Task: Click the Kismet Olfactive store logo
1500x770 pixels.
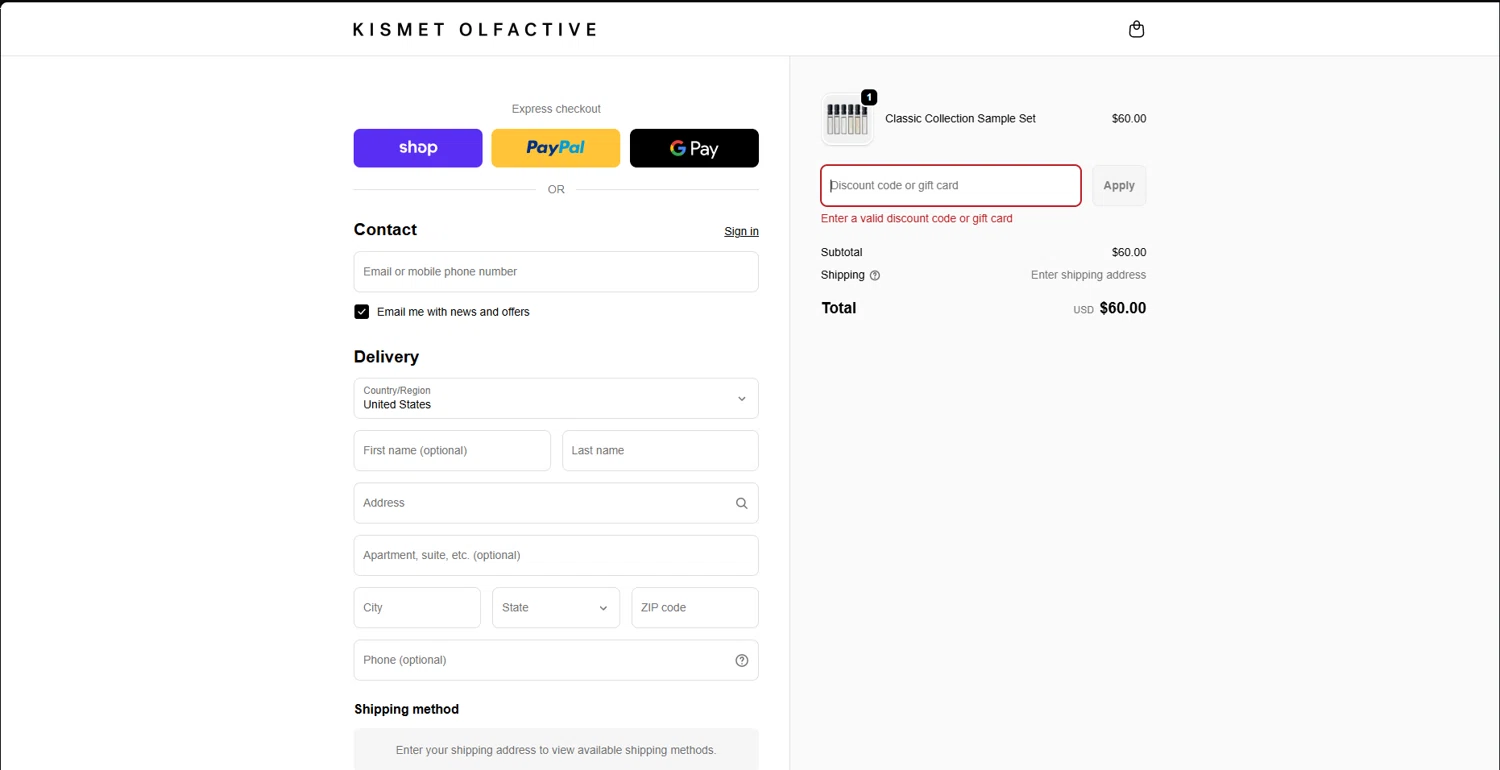Action: (x=475, y=29)
